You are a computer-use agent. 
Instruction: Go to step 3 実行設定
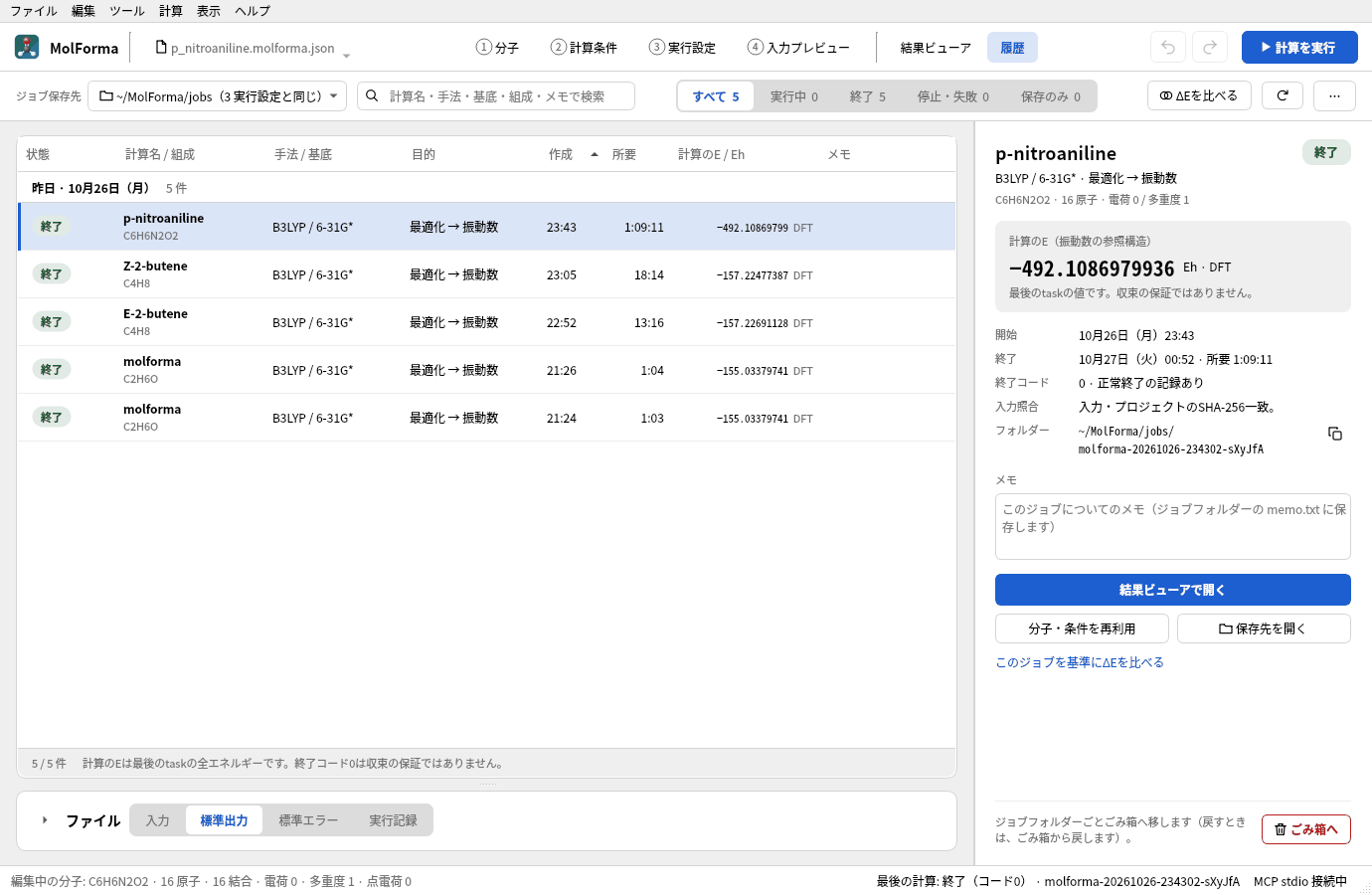[x=682, y=48]
